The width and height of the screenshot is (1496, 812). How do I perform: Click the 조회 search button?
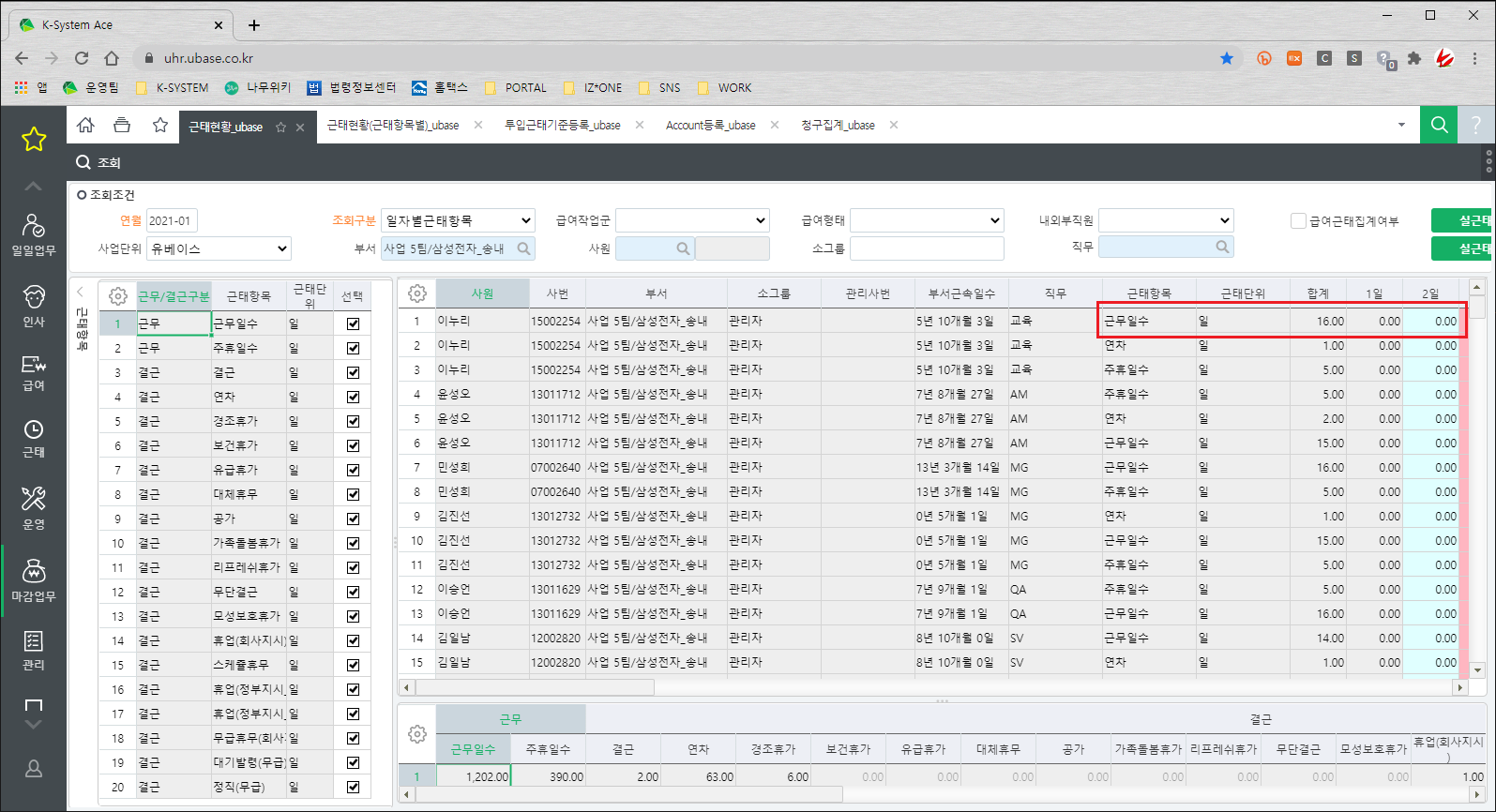[x=99, y=162]
